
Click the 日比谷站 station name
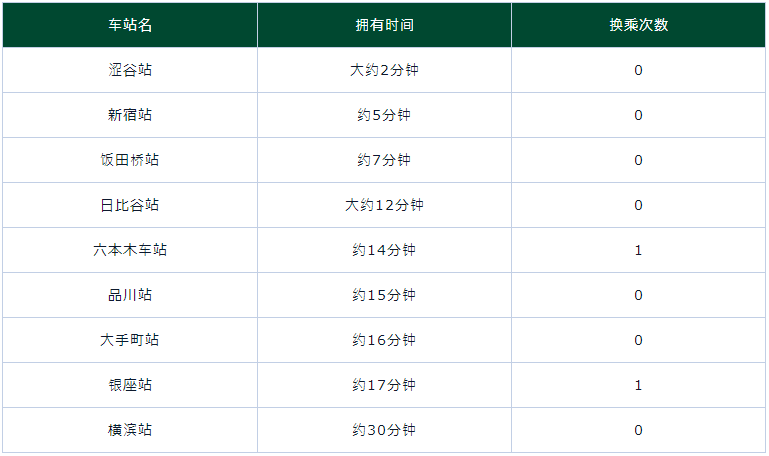(x=130, y=205)
